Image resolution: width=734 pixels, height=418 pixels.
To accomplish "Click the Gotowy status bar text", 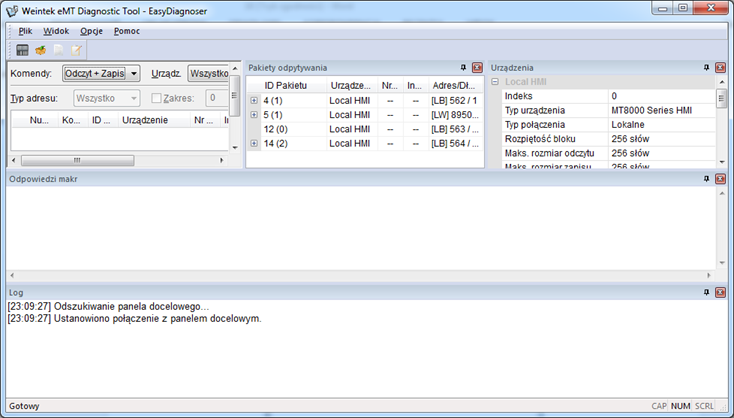I will point(24,406).
